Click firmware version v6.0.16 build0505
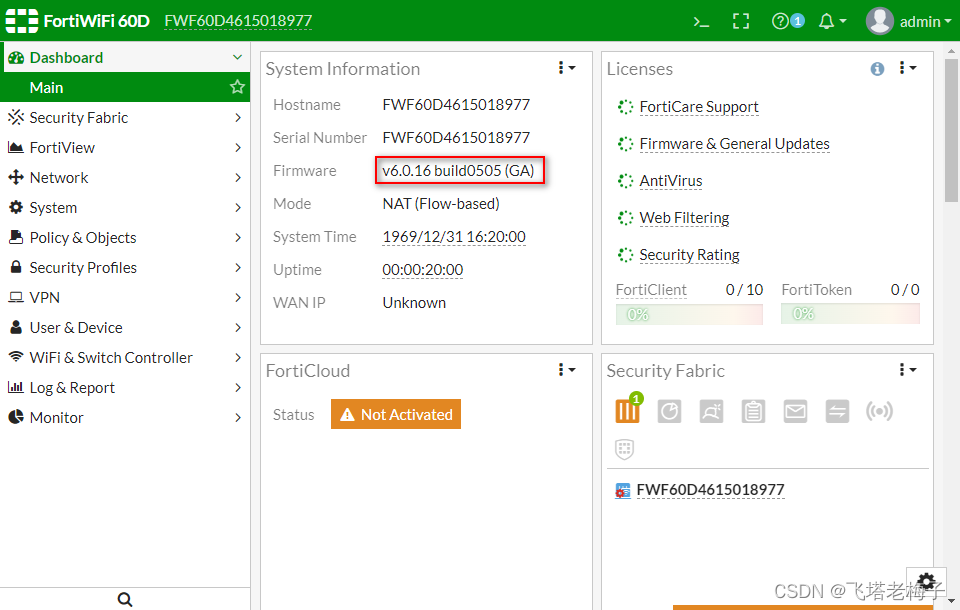The height and width of the screenshot is (610, 960). coord(458,171)
